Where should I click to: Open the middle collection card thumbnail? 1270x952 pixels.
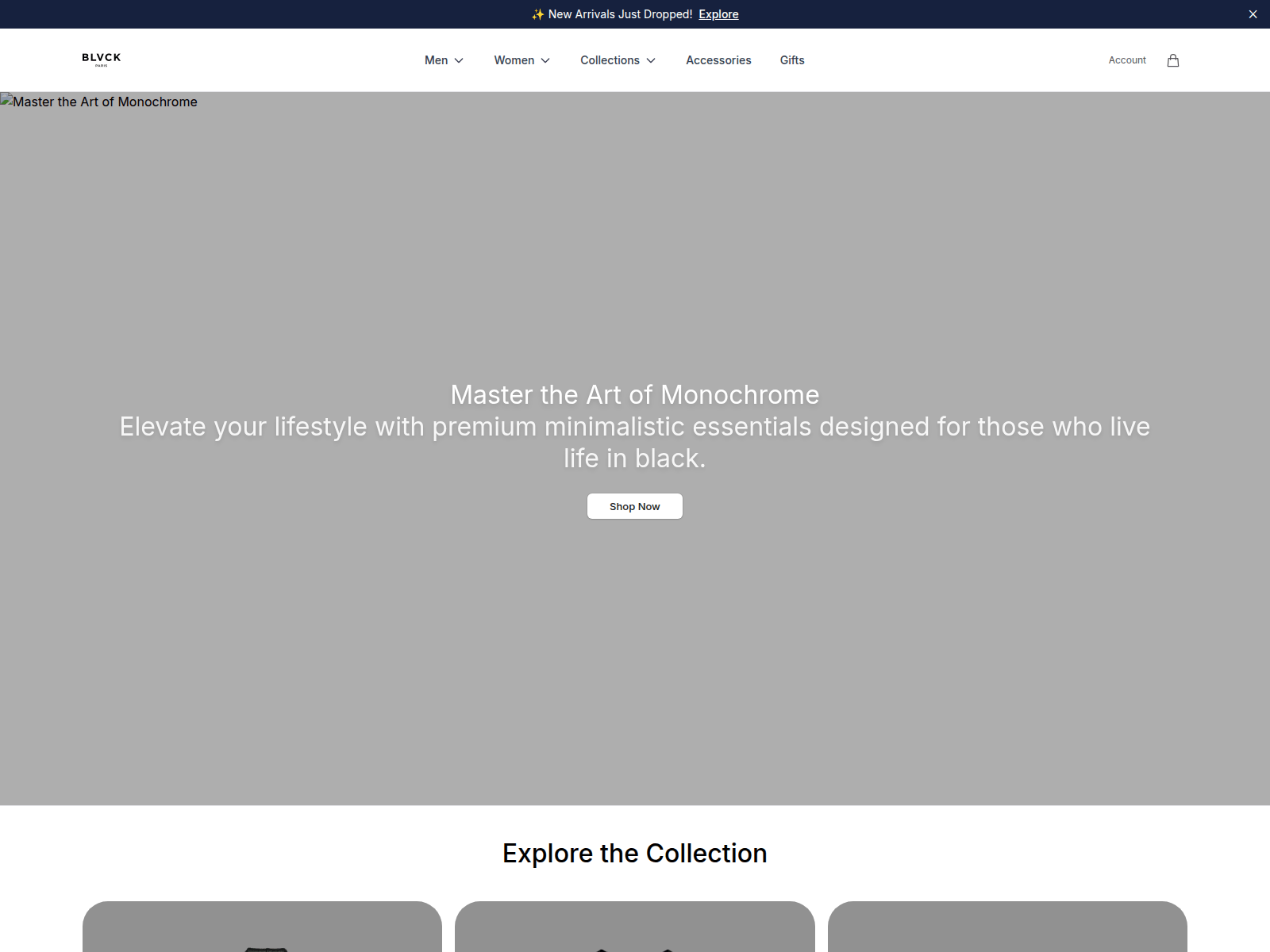(x=635, y=927)
